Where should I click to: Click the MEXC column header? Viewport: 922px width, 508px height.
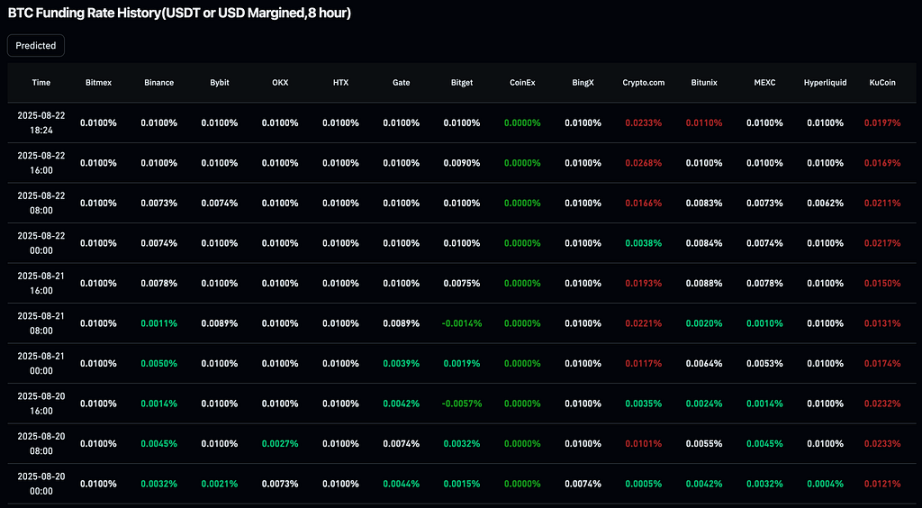764,83
